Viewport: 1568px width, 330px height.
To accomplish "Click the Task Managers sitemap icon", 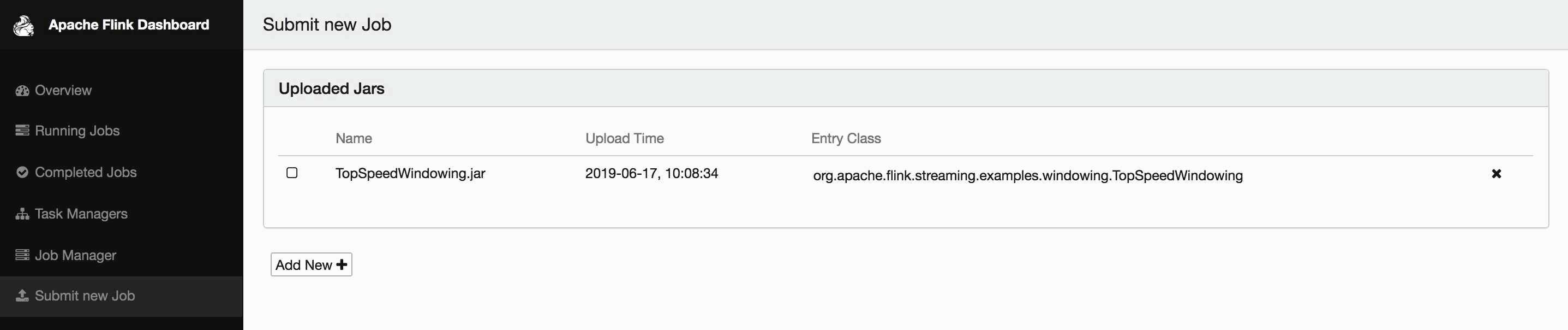I will click(22, 214).
